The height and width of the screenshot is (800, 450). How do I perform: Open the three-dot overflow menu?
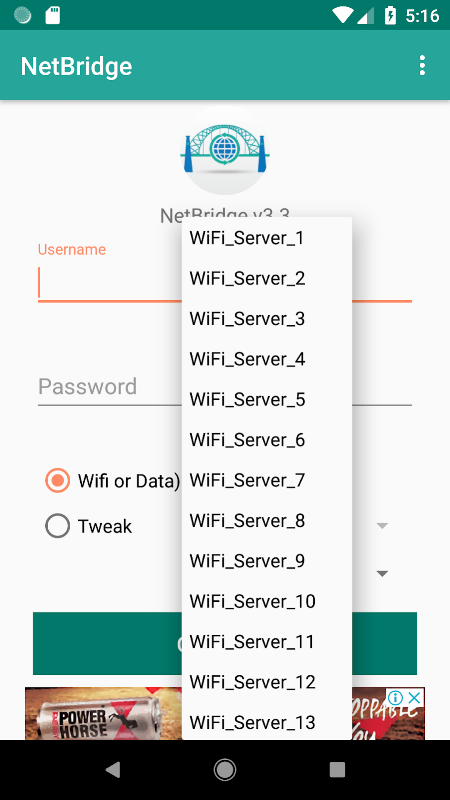pyautogui.click(x=422, y=66)
